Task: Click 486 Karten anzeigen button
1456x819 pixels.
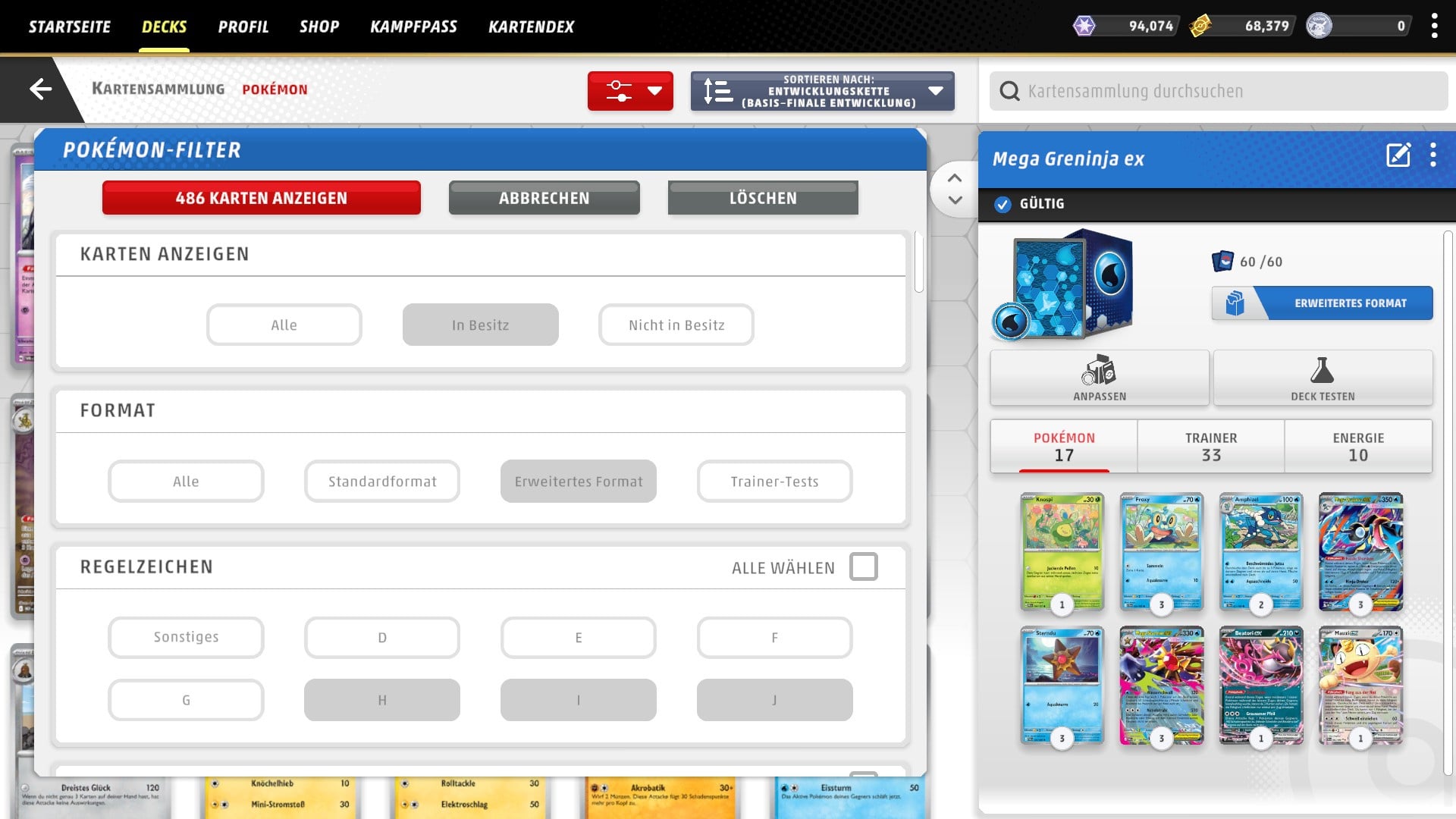Action: coord(261,198)
